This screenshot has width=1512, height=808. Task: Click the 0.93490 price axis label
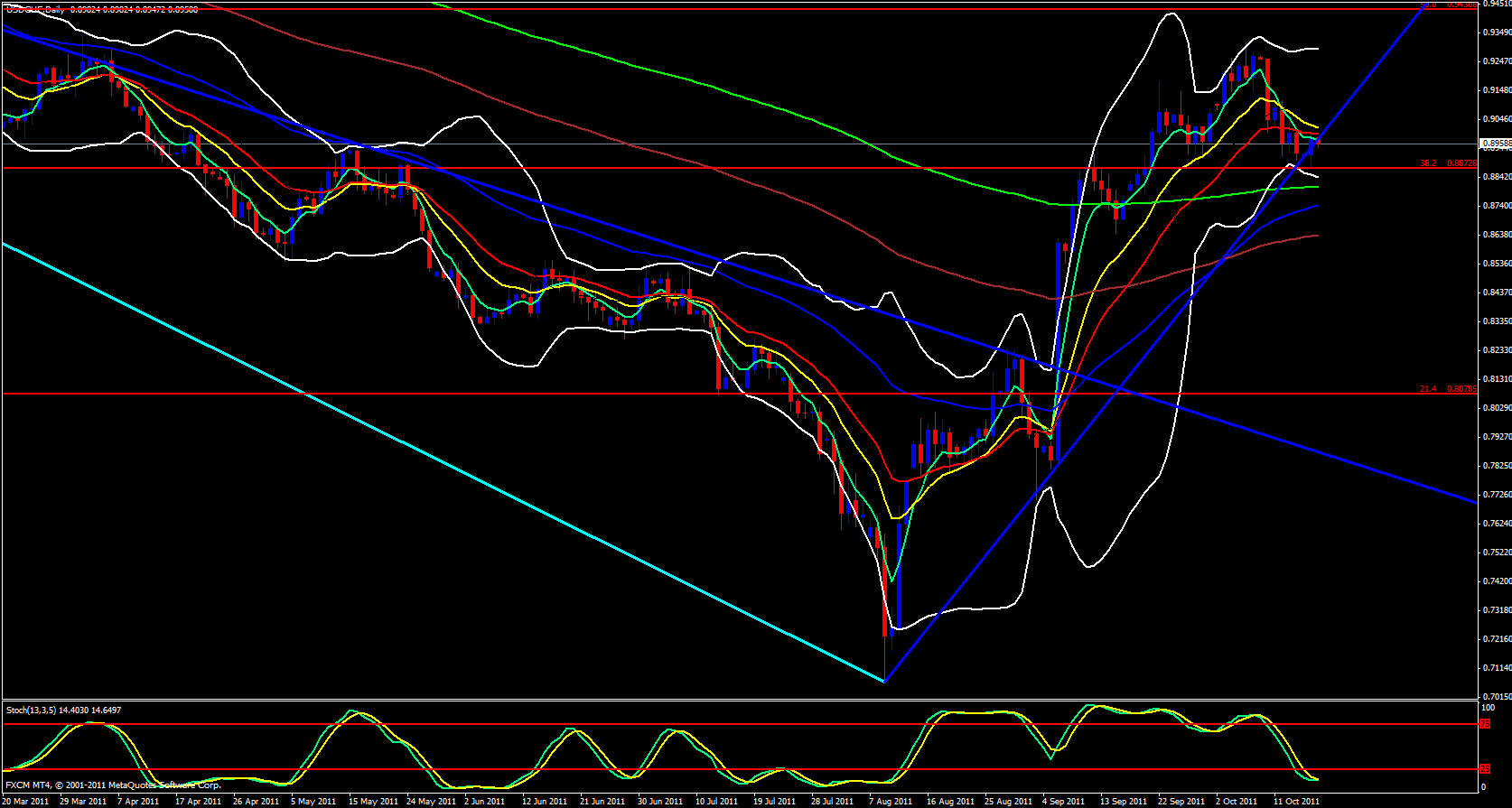[x=1496, y=33]
